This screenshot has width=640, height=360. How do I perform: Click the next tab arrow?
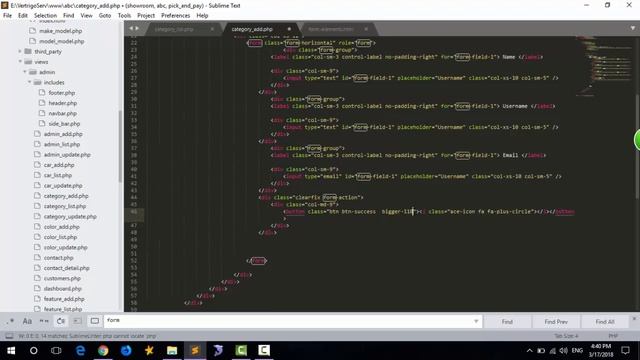[x=137, y=28]
